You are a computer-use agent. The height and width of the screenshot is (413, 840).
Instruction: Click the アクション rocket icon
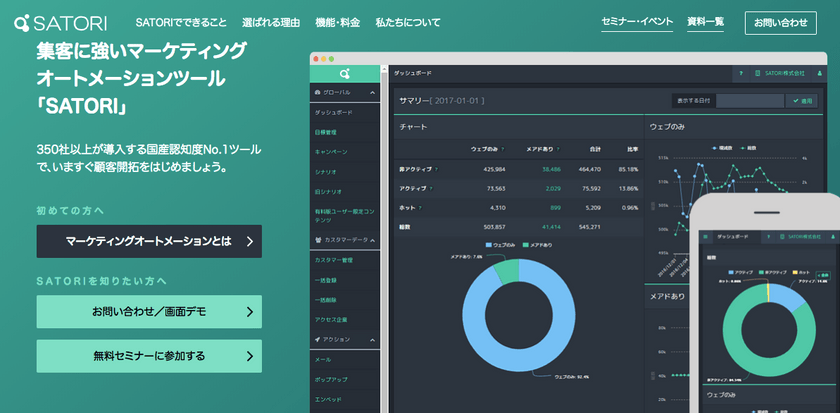pos(318,339)
